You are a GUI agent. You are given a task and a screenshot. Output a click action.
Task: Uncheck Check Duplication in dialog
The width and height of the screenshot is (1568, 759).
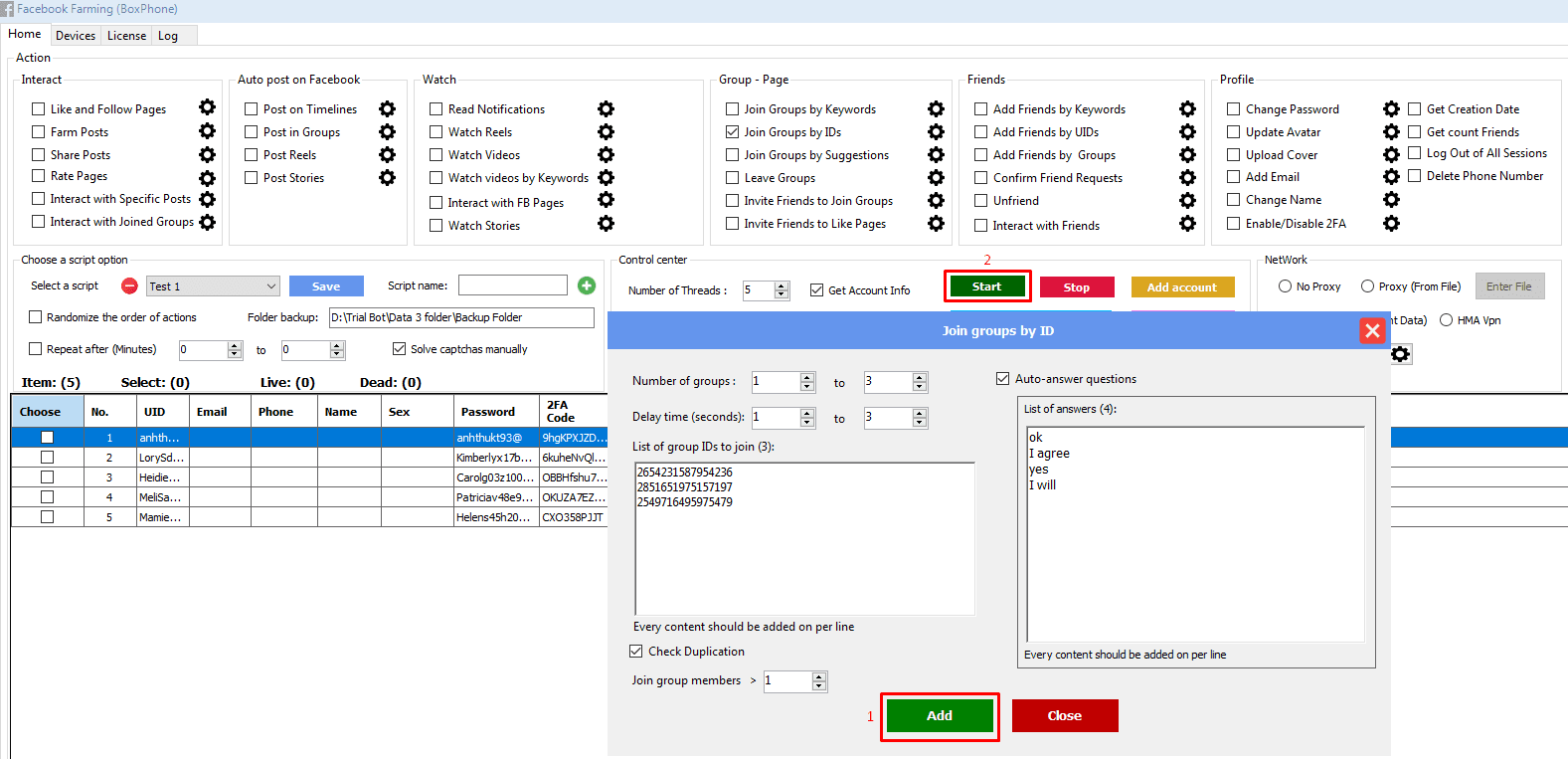coord(635,651)
